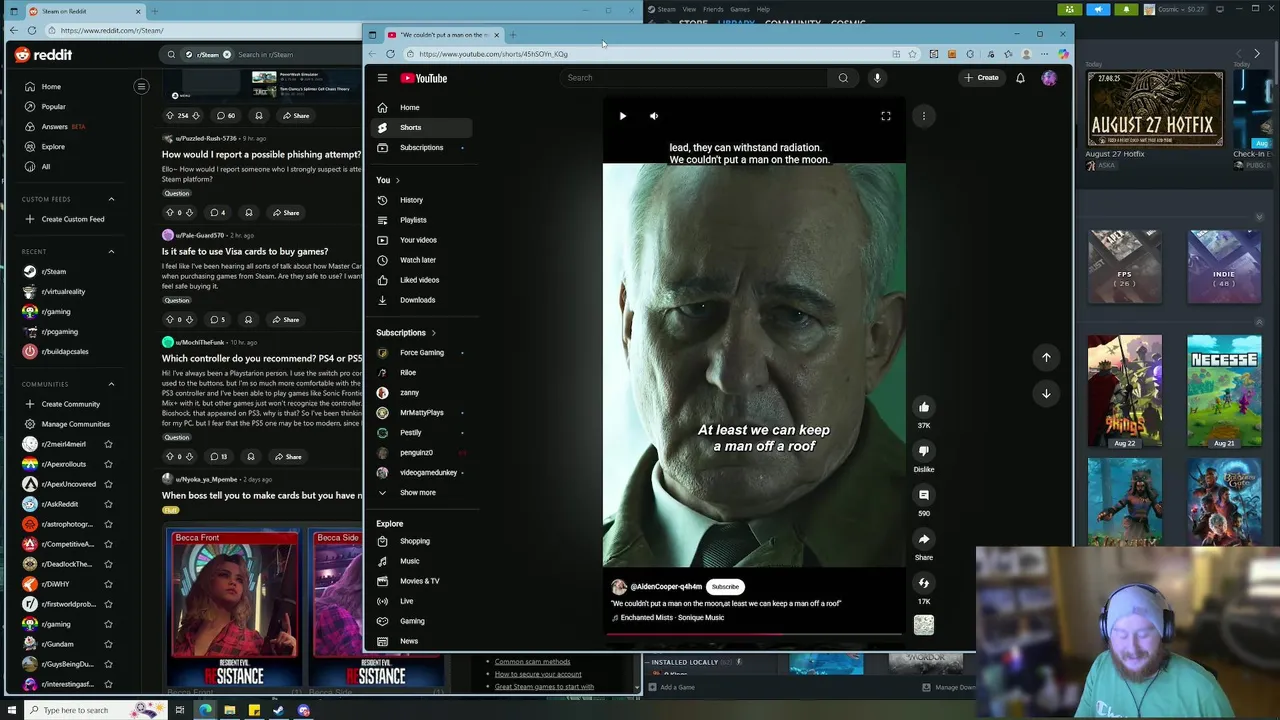Screen dimensions: 1280x720
Task: Favorite r/Gundam with star toggle
Action: click(108, 644)
